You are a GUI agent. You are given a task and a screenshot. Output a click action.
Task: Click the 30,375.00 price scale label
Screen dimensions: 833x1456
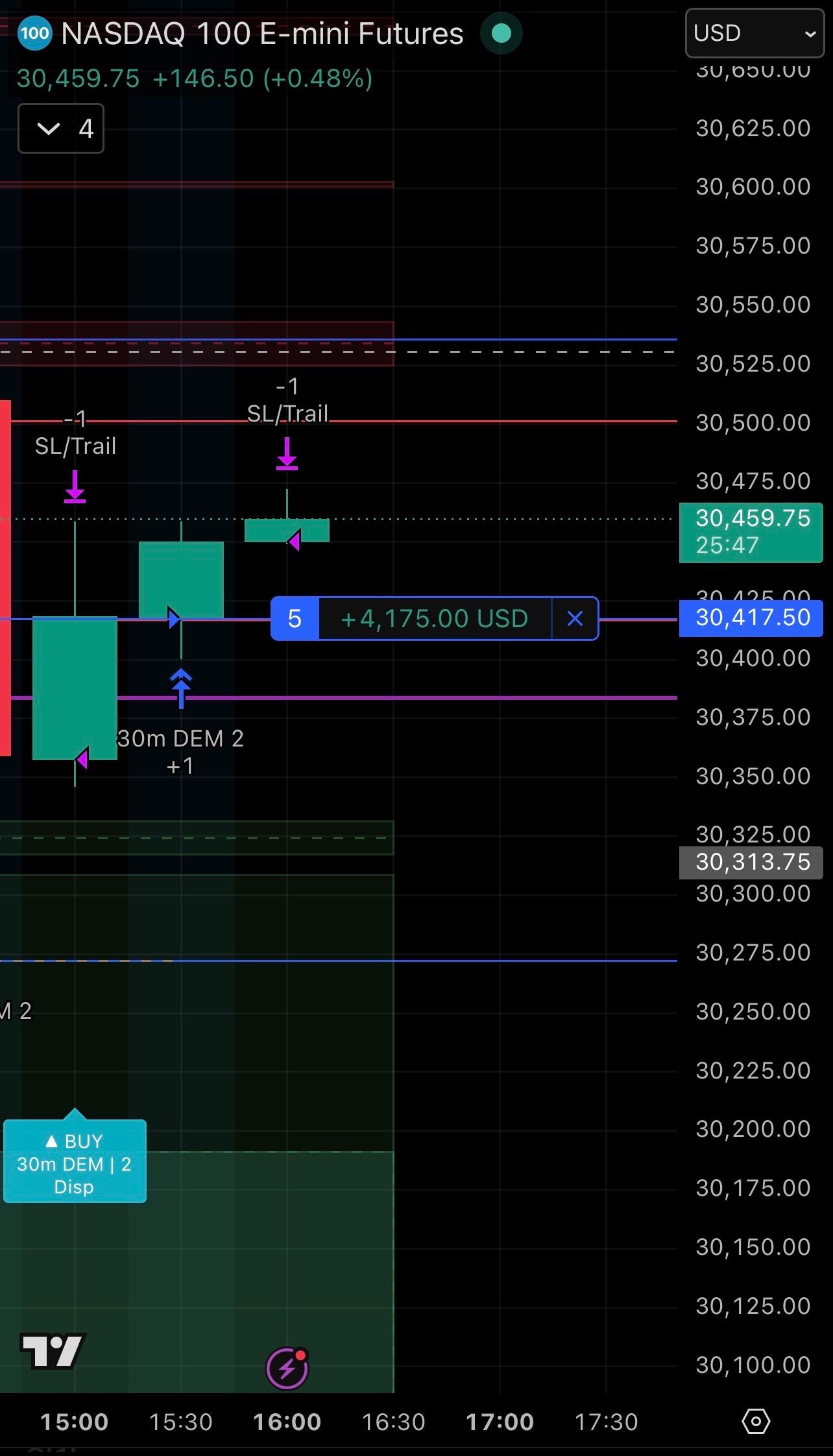[753, 717]
